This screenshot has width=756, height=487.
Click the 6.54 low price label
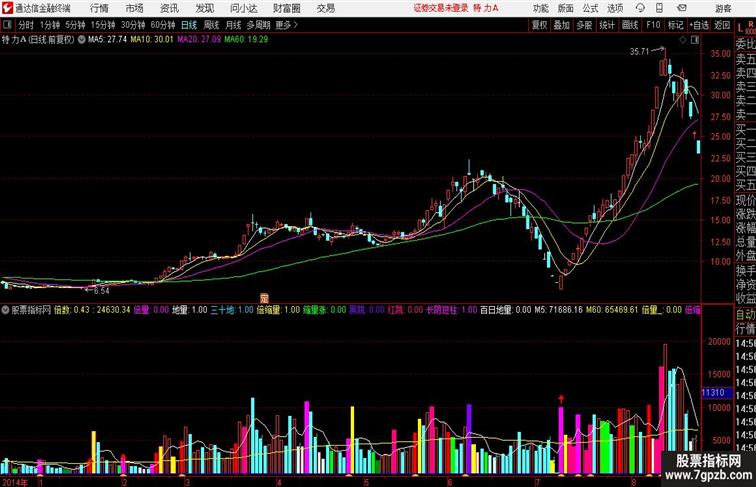(x=101, y=291)
